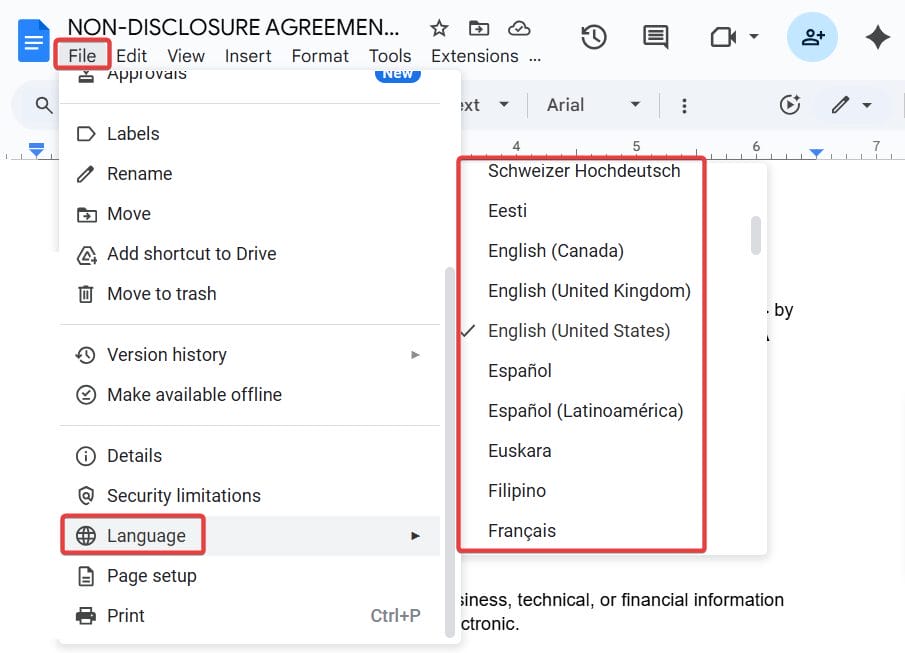Click the share people icon
This screenshot has width=905, height=653.
[x=812, y=37]
